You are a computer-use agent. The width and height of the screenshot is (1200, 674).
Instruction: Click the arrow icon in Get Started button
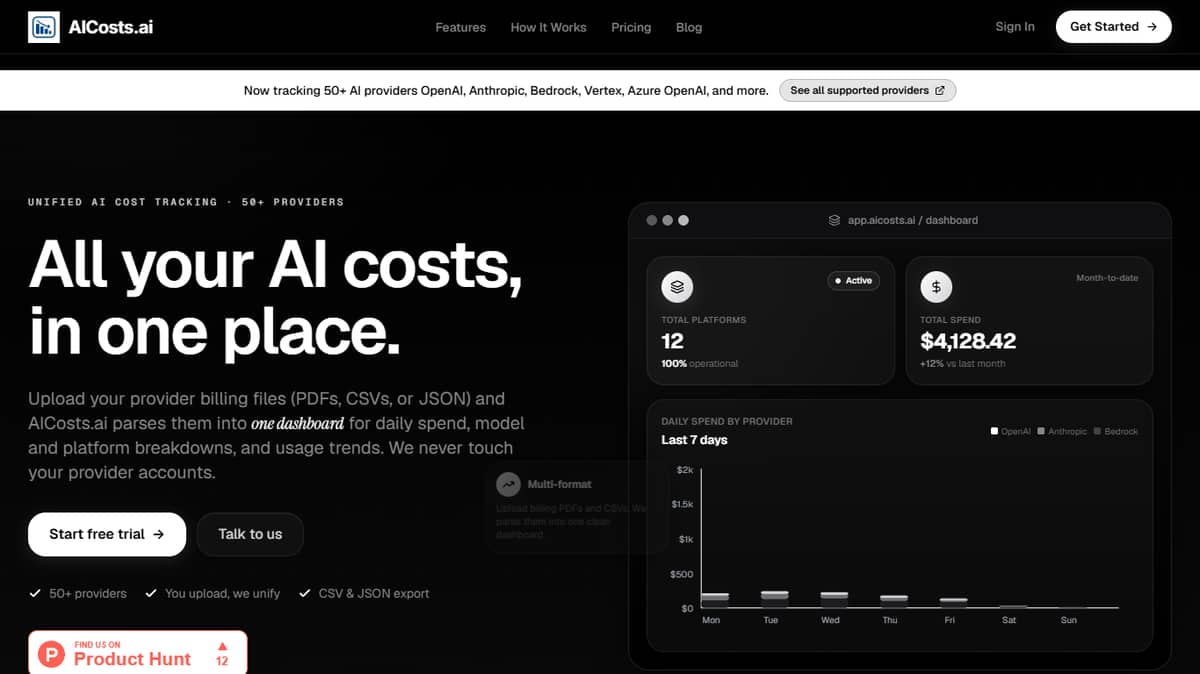pos(1152,27)
